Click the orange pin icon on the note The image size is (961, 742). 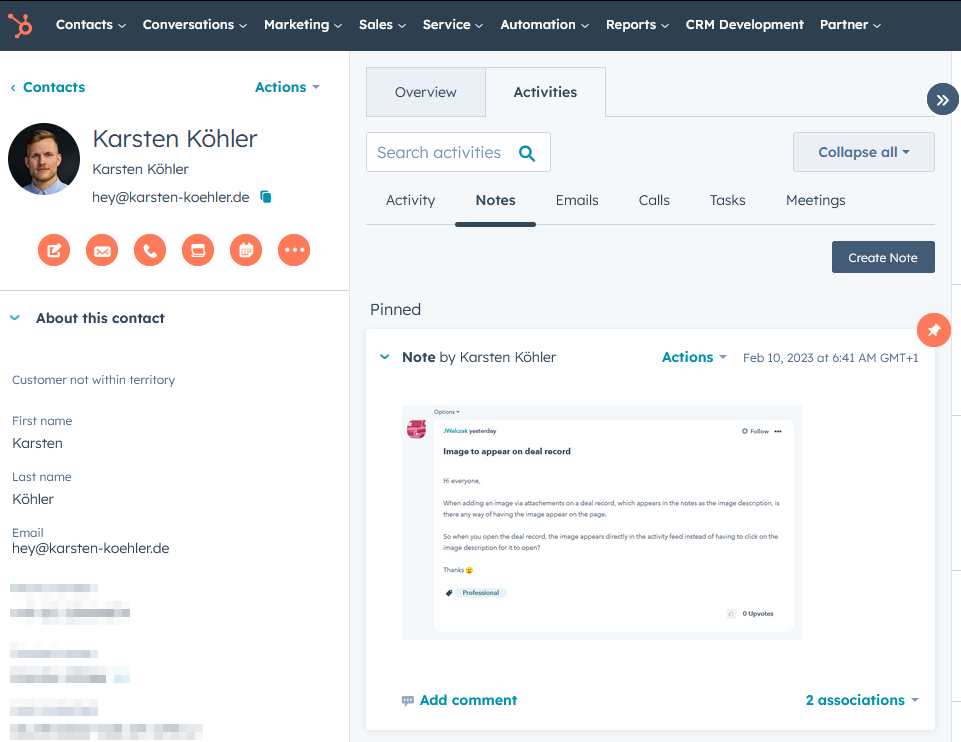pyautogui.click(x=933, y=329)
